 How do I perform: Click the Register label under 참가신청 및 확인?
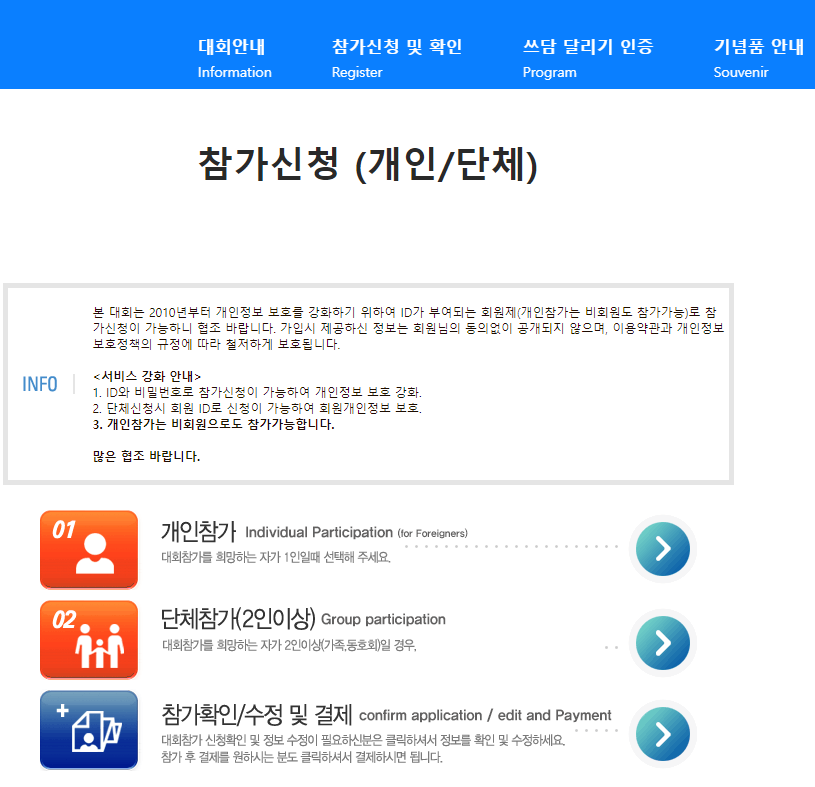click(355, 72)
